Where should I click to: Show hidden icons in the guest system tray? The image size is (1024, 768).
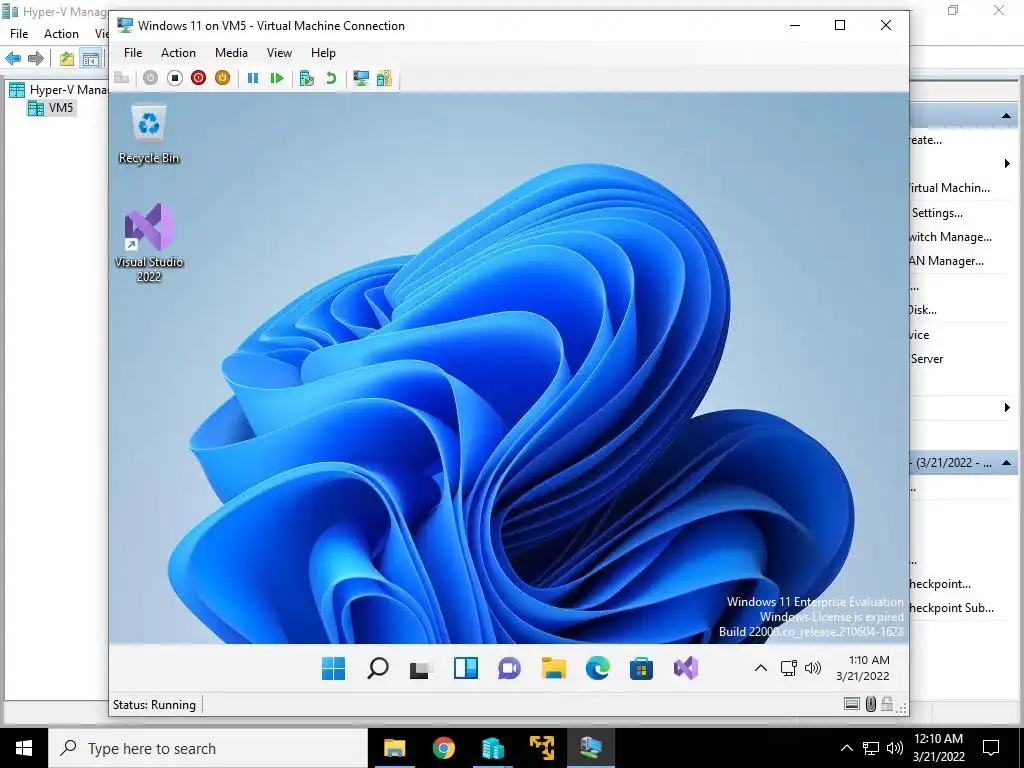761,668
